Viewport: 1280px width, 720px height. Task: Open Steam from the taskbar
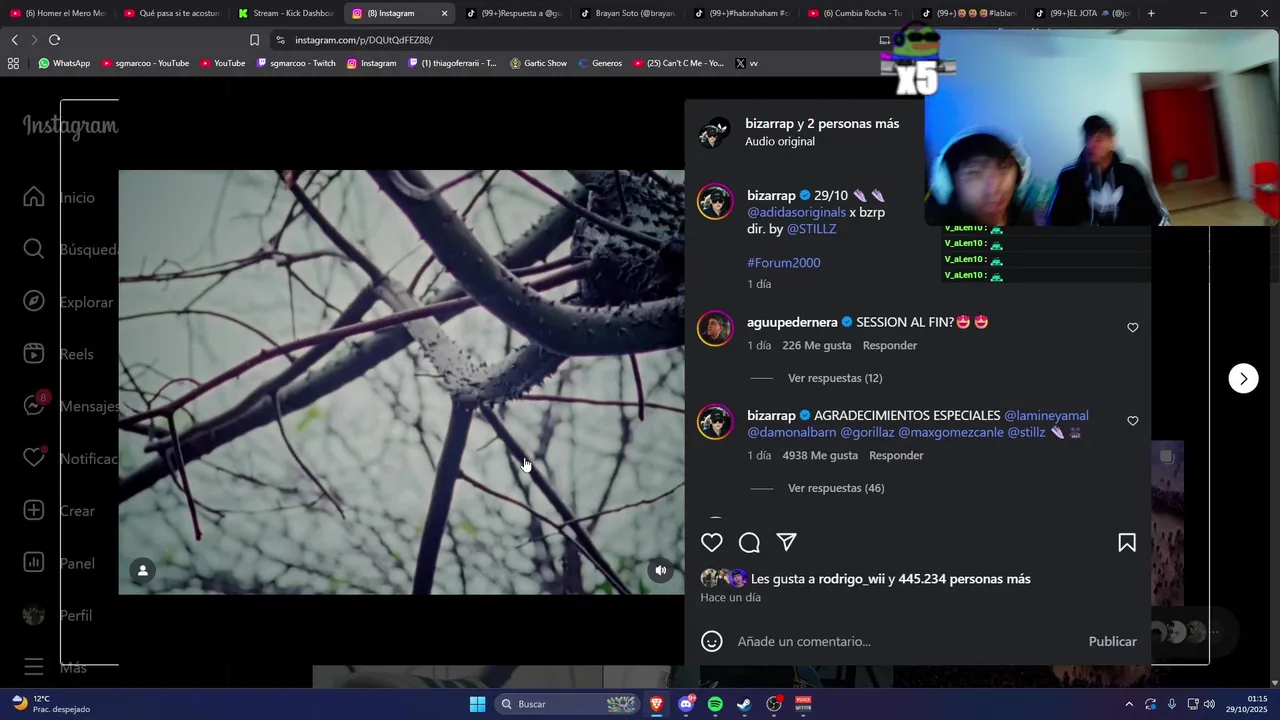(x=744, y=704)
